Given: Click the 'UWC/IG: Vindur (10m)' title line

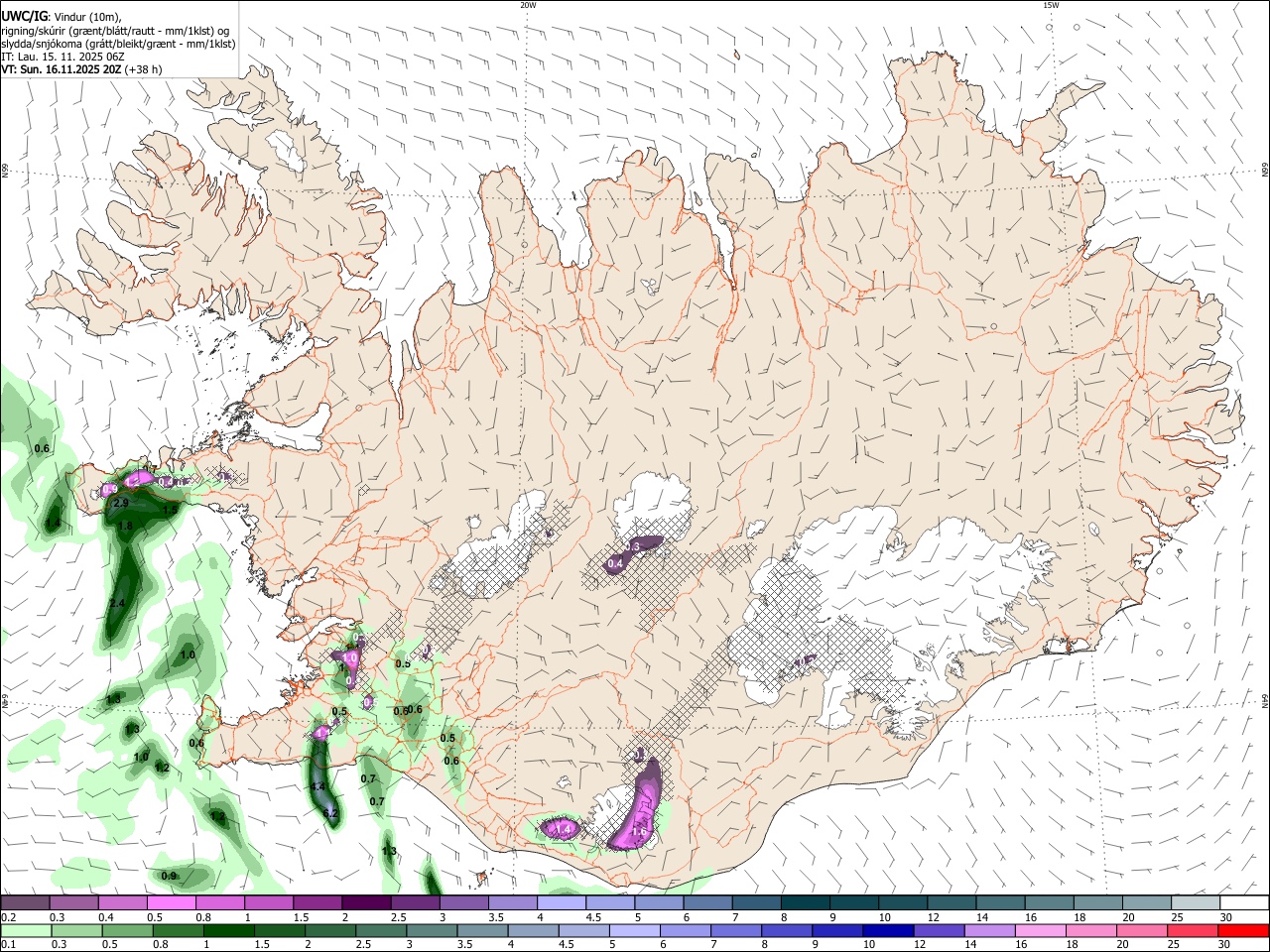Looking at the screenshot, I should [x=62, y=16].
